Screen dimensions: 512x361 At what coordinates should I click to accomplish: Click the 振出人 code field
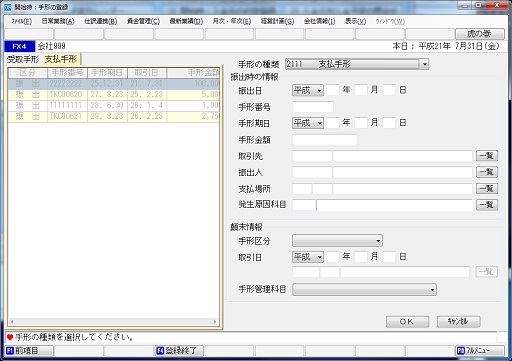(x=312, y=172)
